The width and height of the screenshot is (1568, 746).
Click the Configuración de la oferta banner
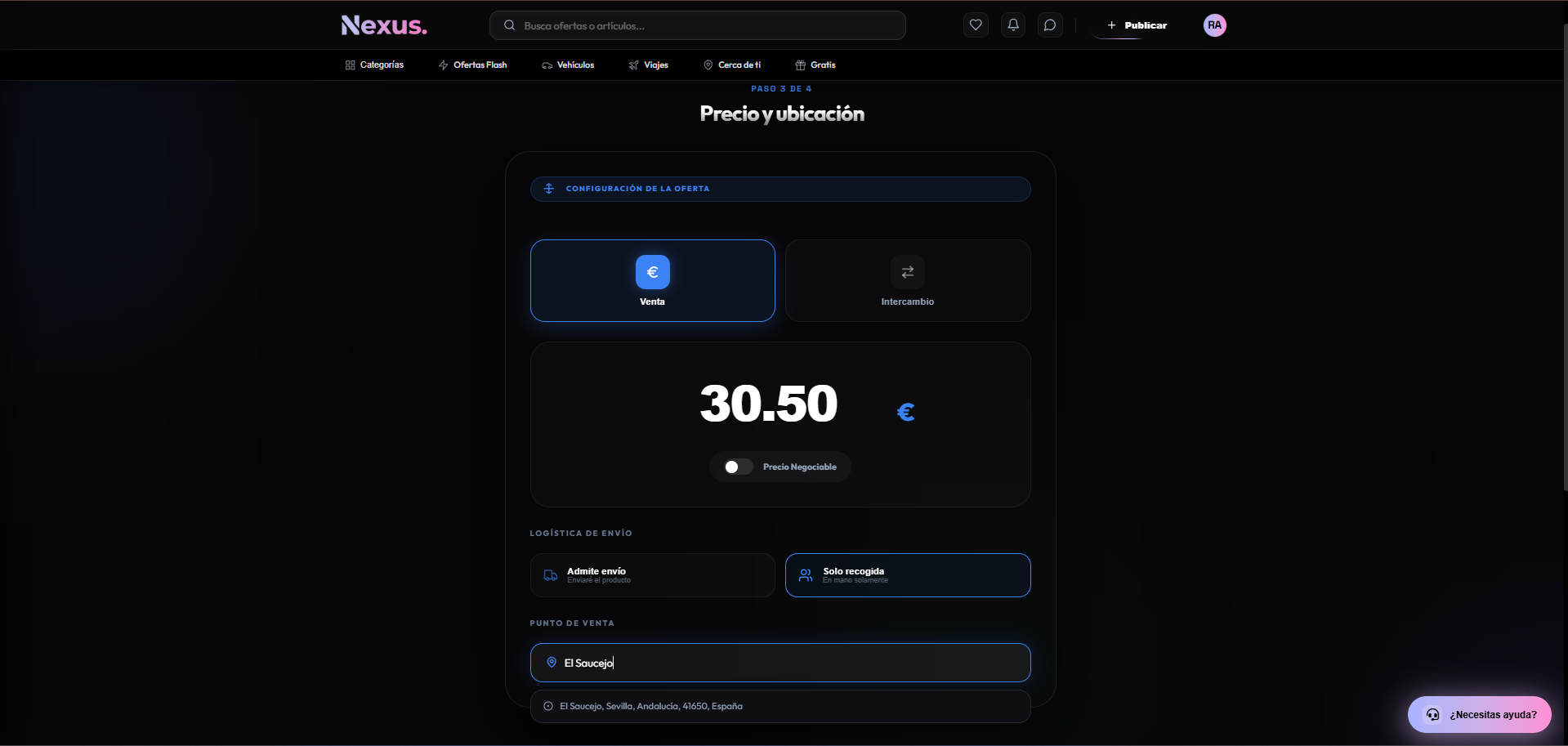pyautogui.click(x=780, y=189)
